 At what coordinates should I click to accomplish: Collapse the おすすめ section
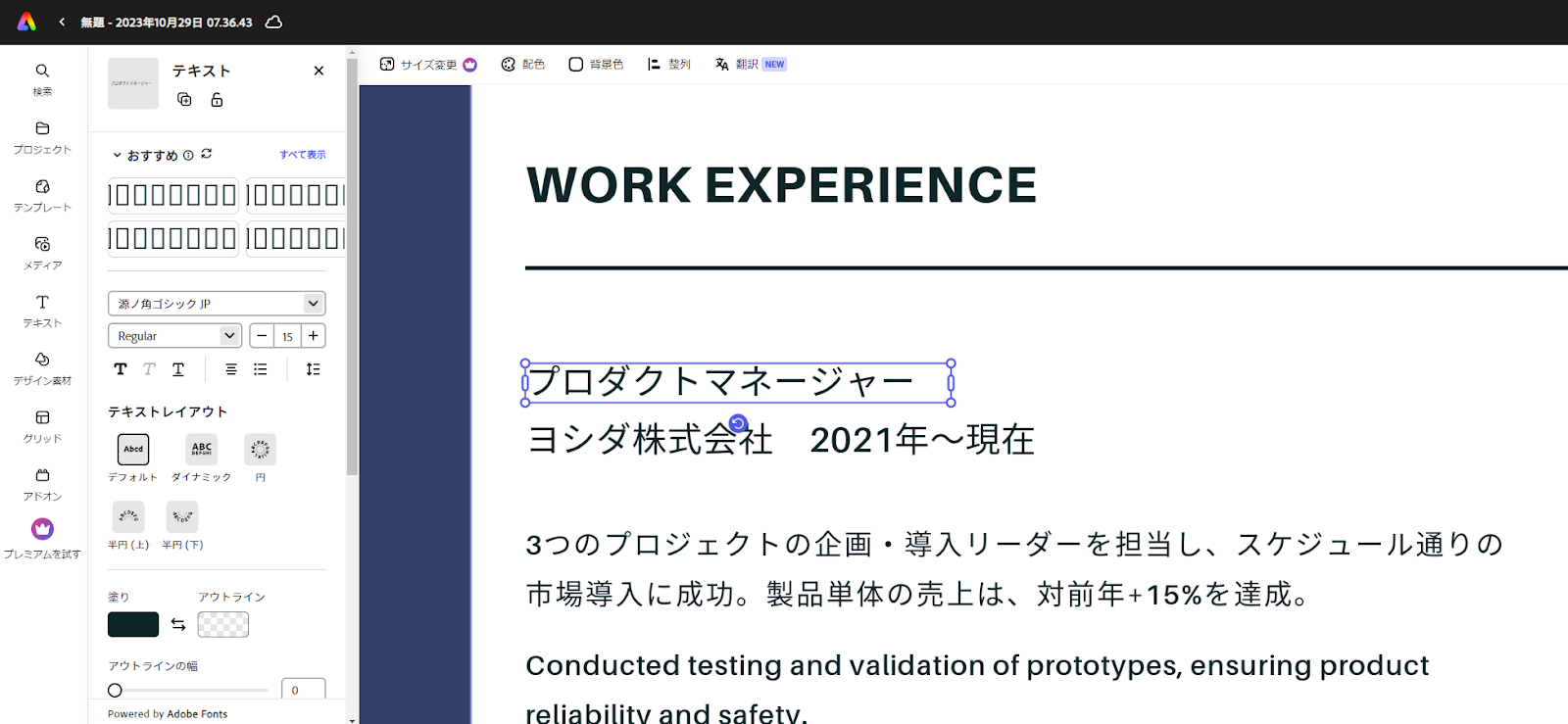pyautogui.click(x=117, y=155)
